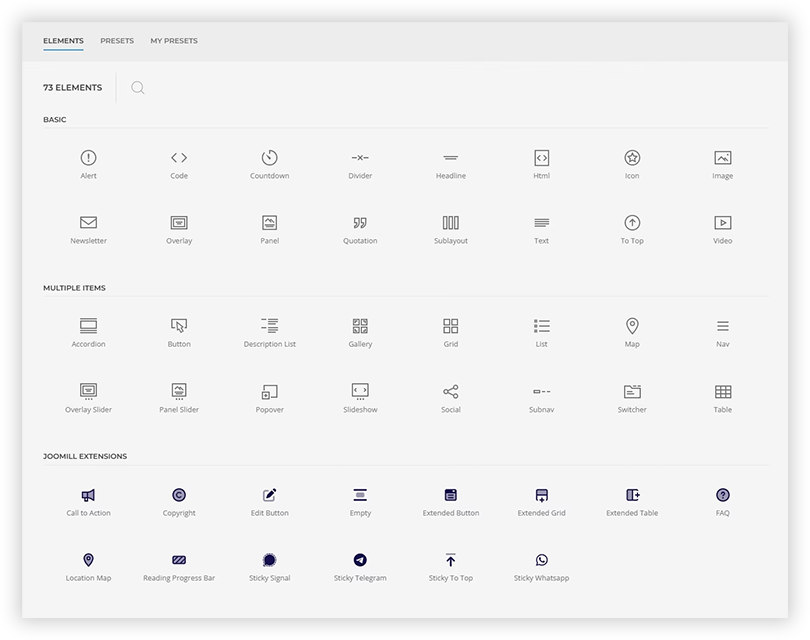Insert the FAQ element
Viewport: 810px width, 640px height.
[x=723, y=502]
